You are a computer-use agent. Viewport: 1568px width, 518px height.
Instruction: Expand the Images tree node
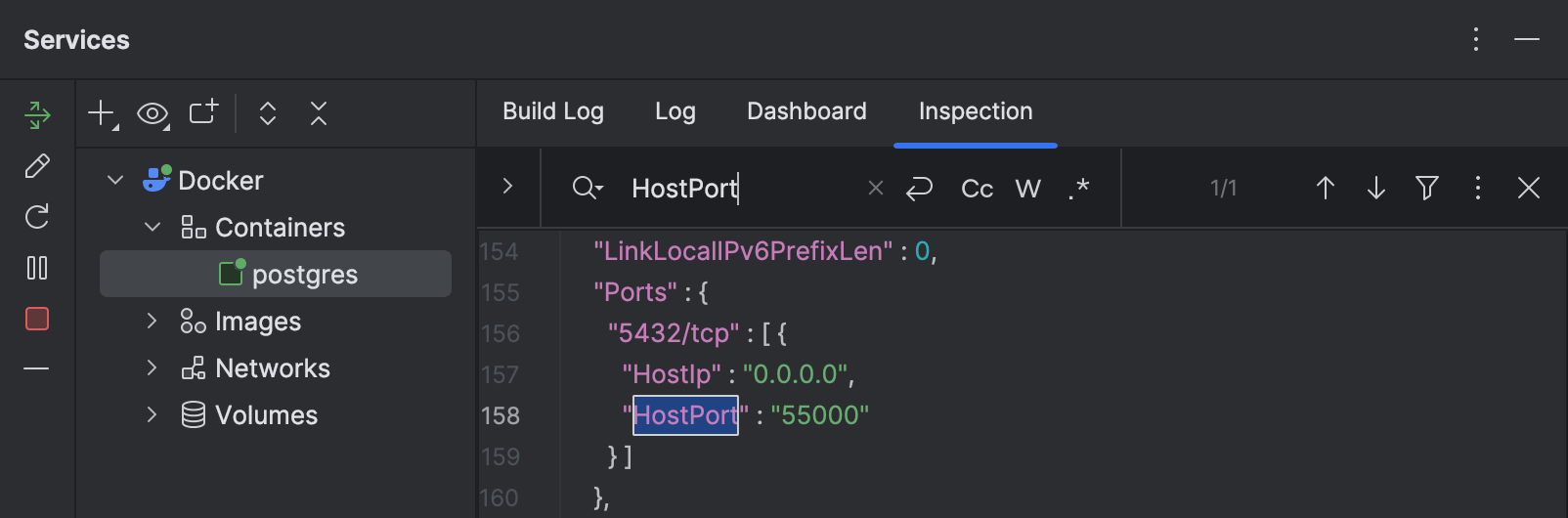pos(152,321)
